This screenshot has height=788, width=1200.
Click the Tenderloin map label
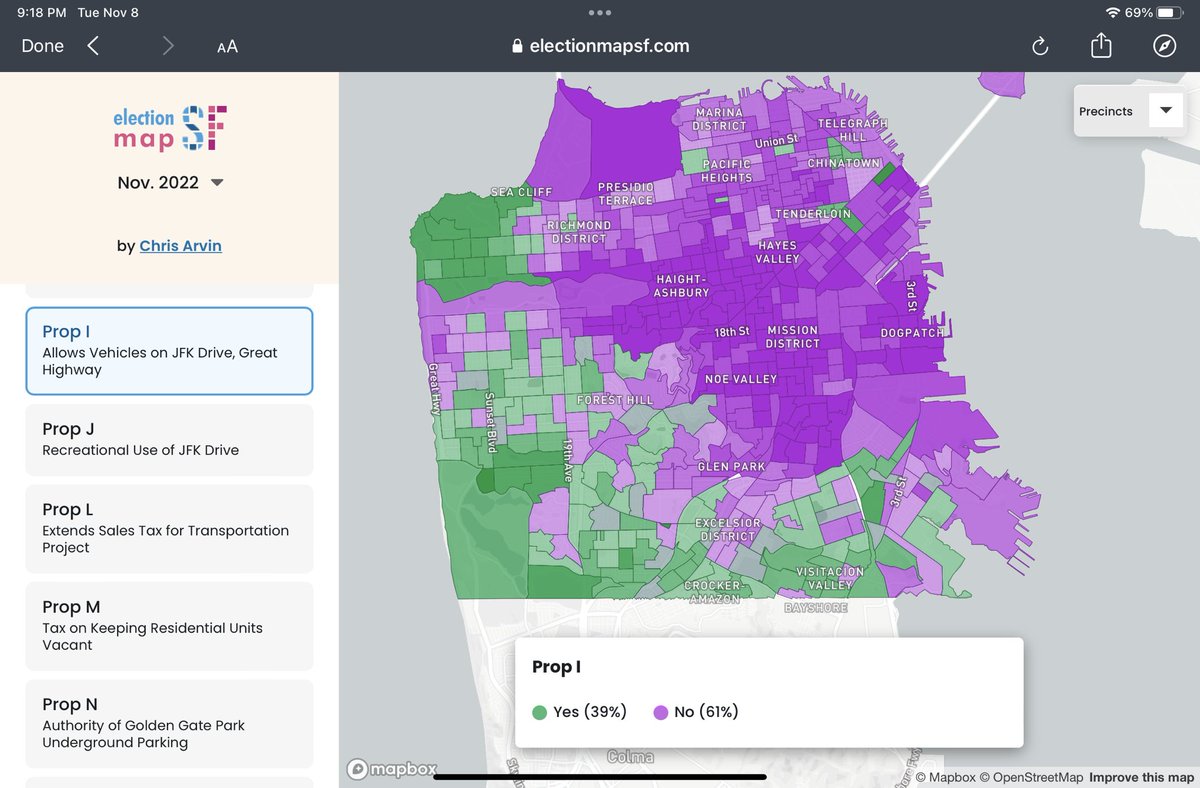click(x=813, y=214)
